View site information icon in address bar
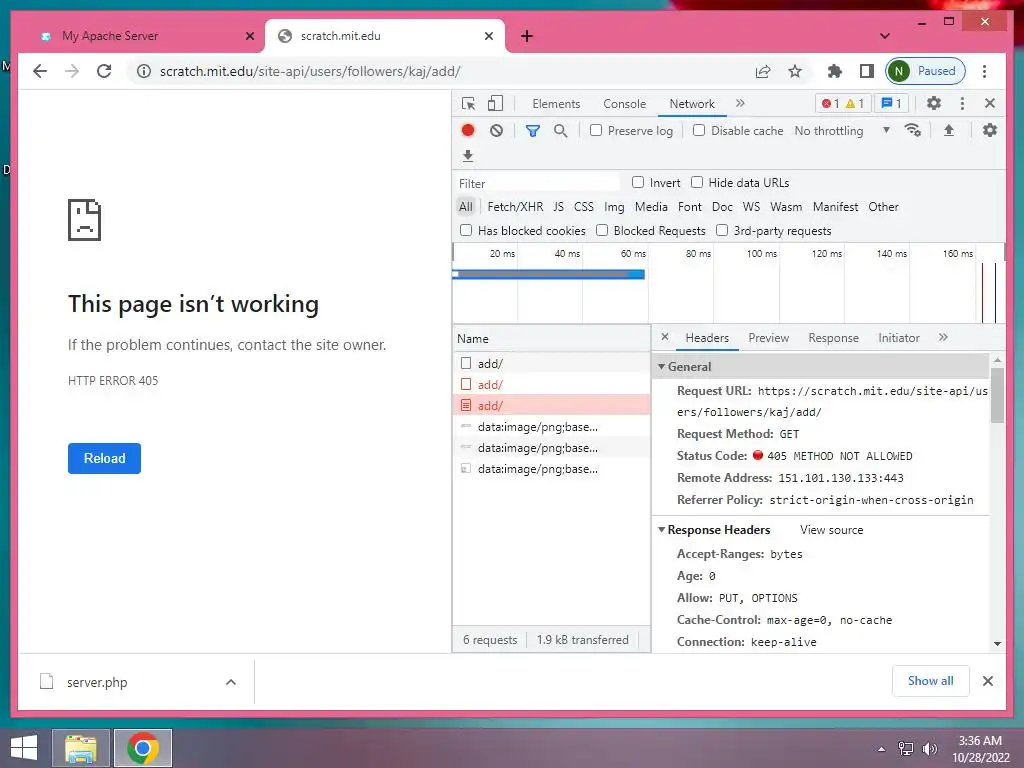 coord(144,71)
